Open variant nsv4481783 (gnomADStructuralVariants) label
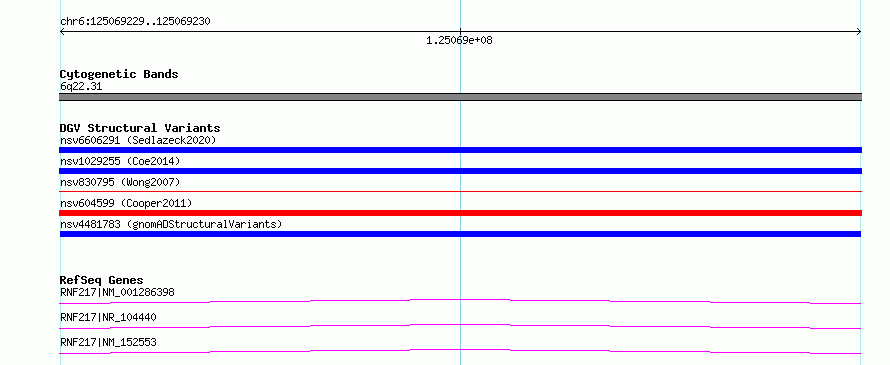 [171, 224]
